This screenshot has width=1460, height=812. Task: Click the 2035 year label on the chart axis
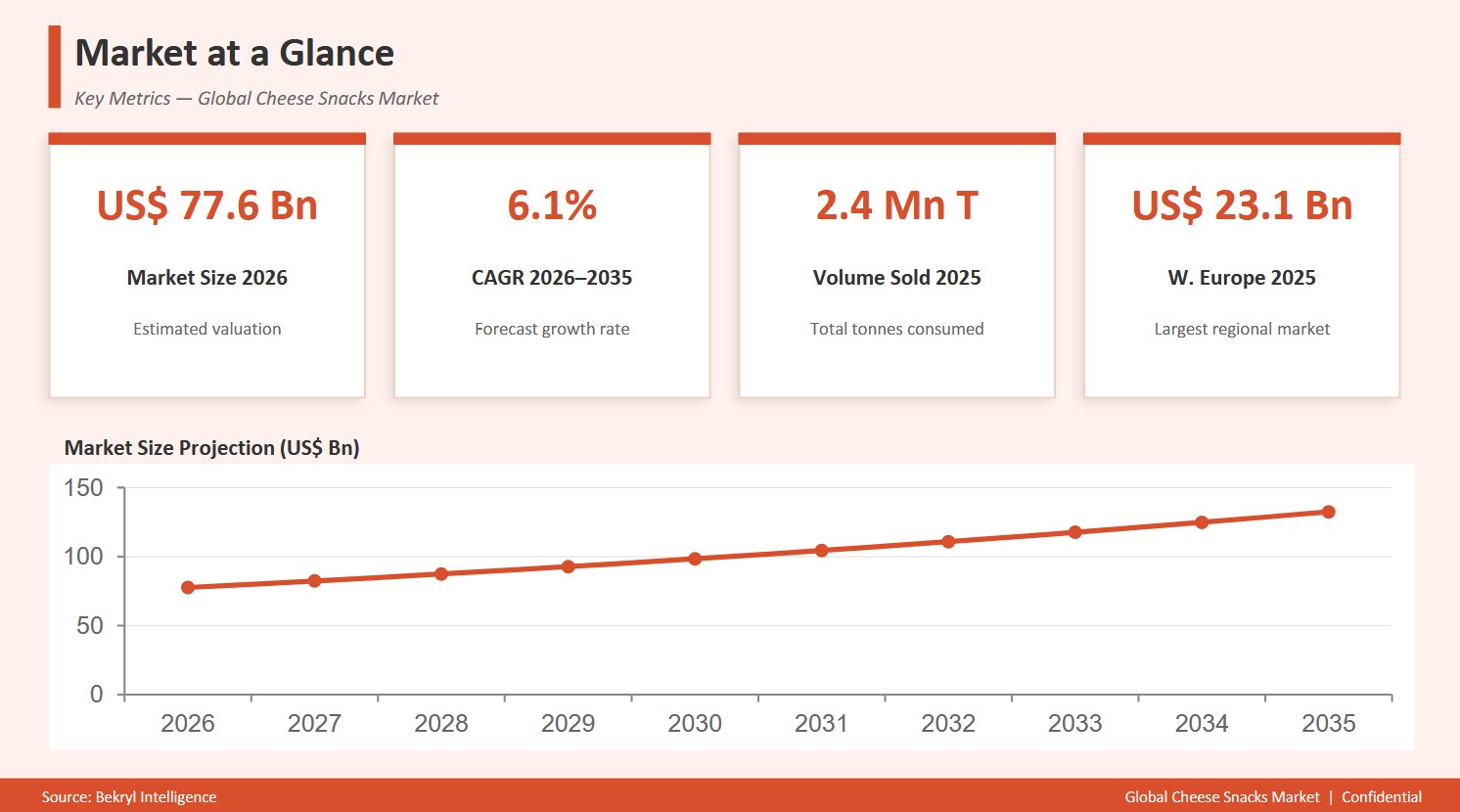click(x=1328, y=723)
